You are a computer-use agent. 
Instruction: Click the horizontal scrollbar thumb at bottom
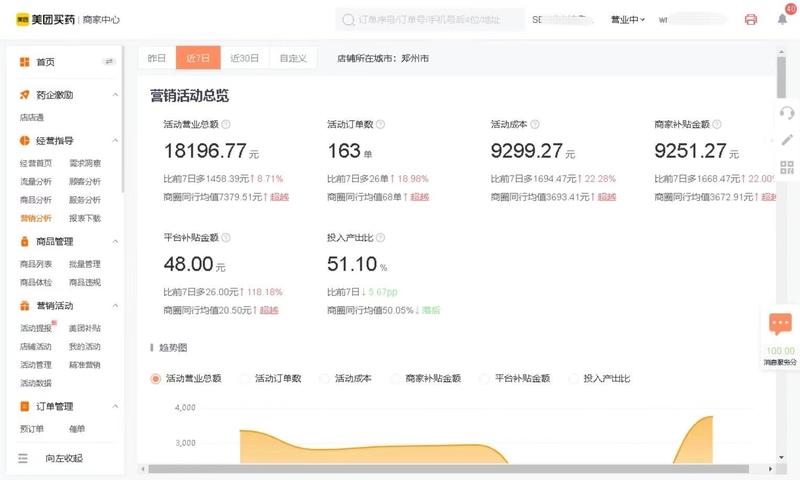[448, 469]
